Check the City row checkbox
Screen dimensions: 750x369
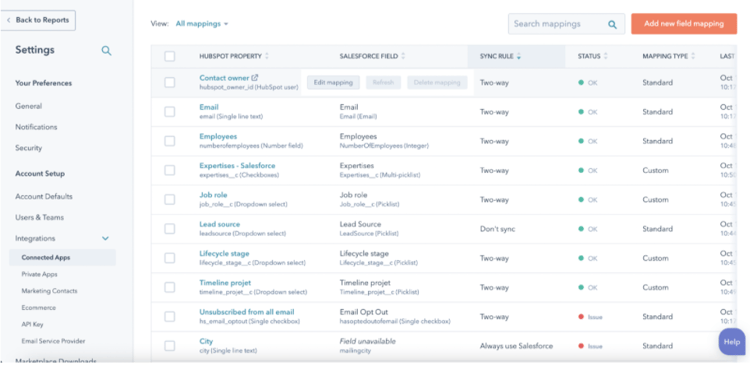click(x=170, y=346)
